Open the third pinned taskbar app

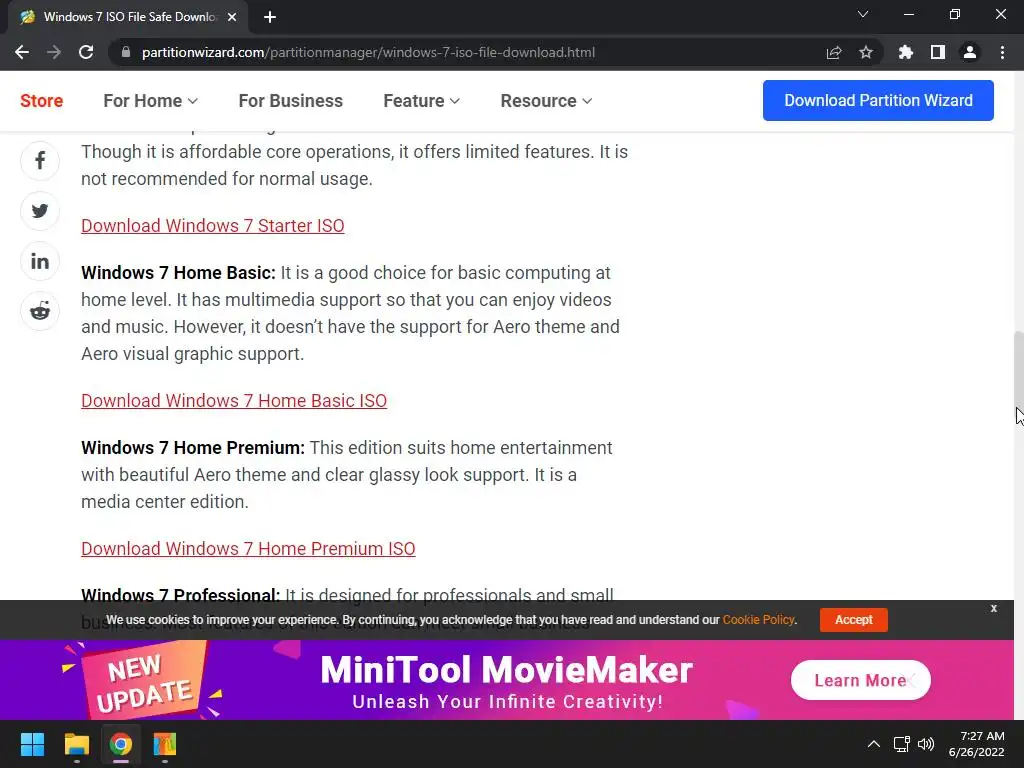pyautogui.click(x=165, y=744)
